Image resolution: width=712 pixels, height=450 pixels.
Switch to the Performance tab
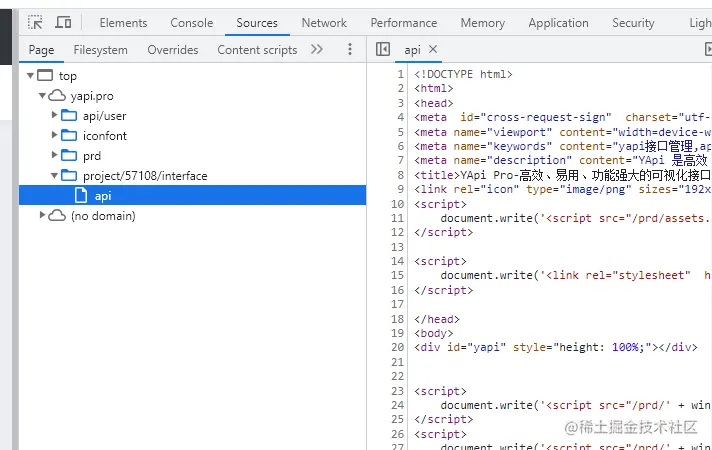click(x=404, y=23)
